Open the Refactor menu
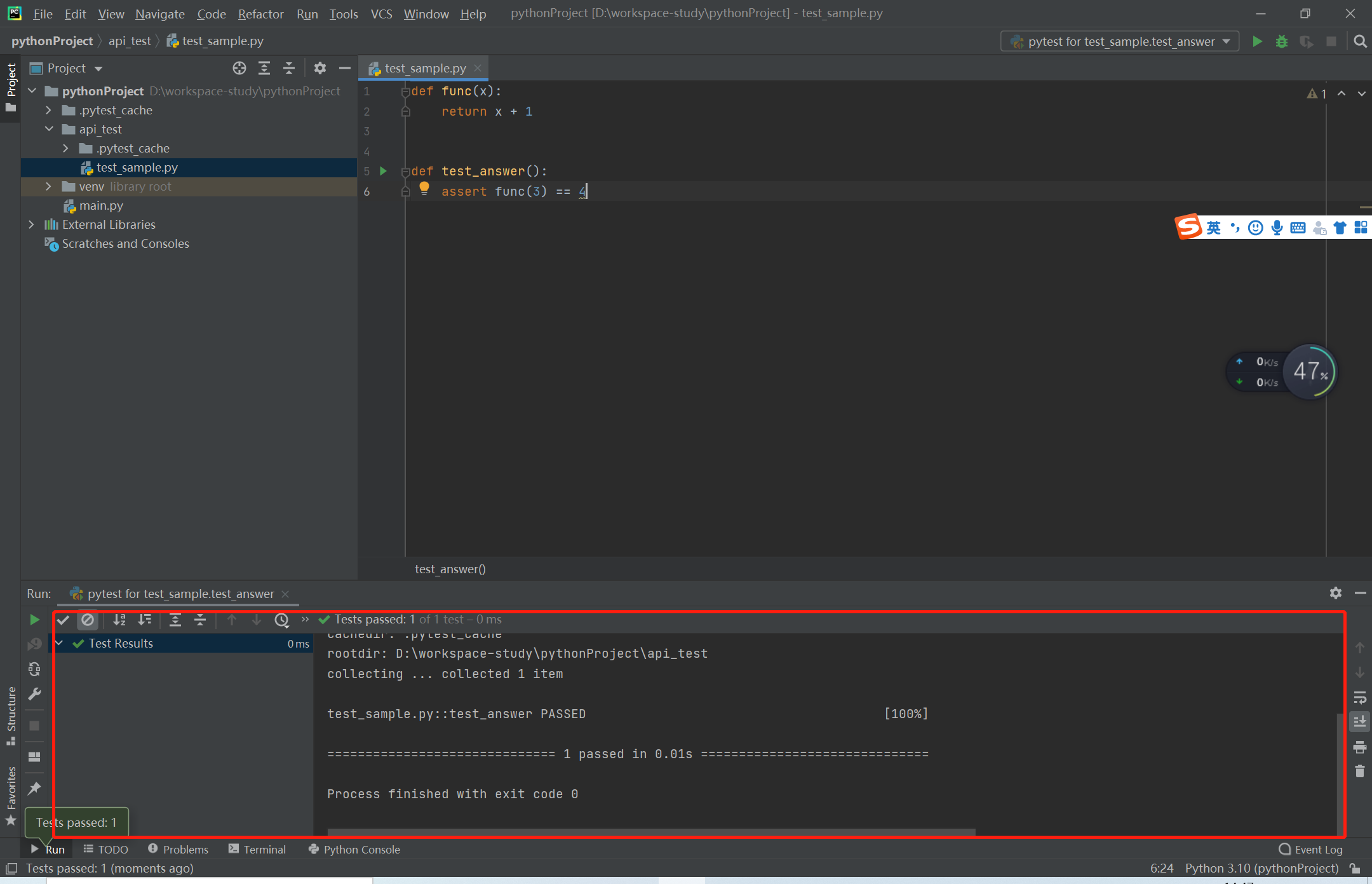1372x884 pixels. (260, 13)
